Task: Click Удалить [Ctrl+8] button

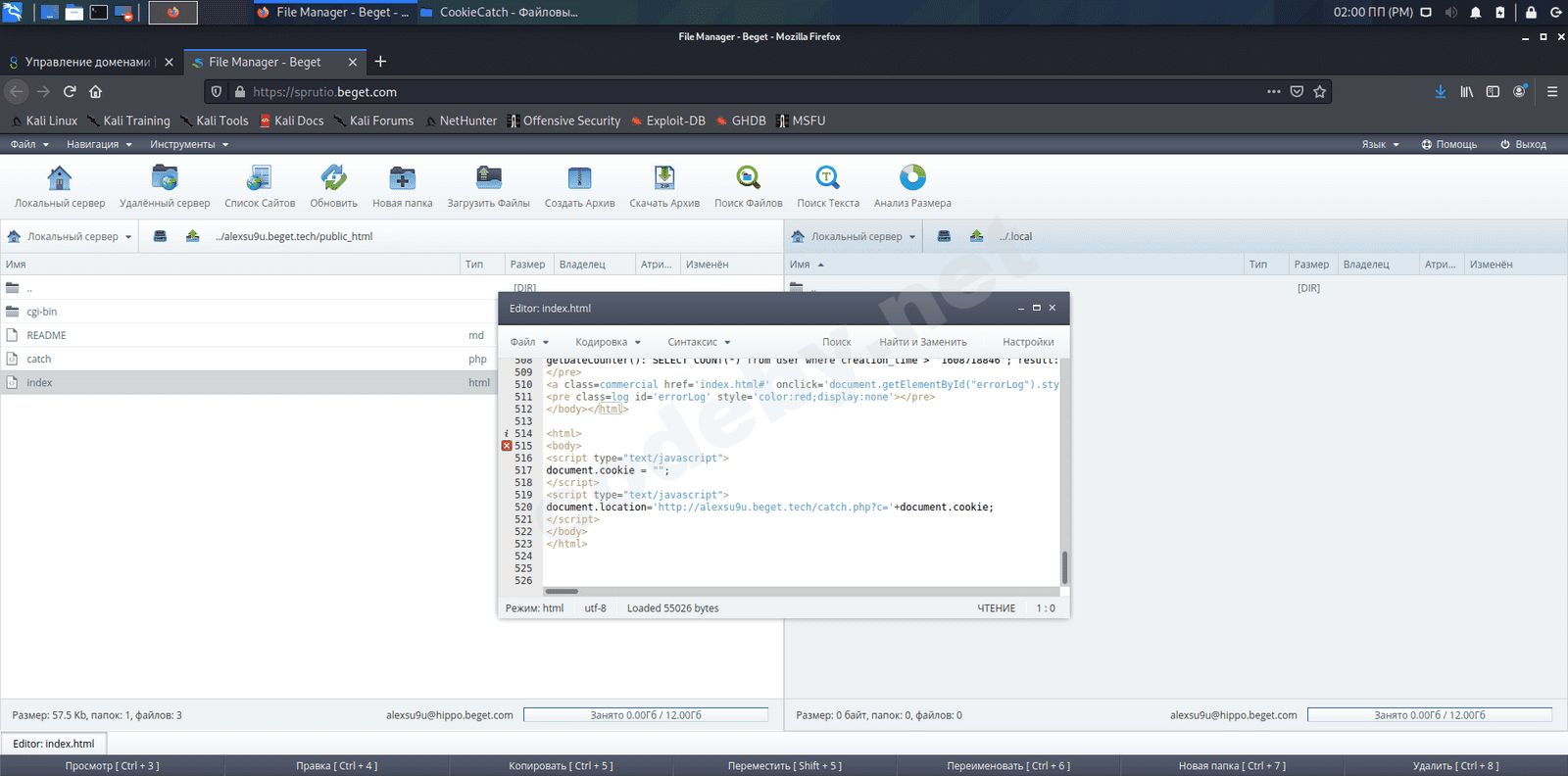Action: point(1455,765)
